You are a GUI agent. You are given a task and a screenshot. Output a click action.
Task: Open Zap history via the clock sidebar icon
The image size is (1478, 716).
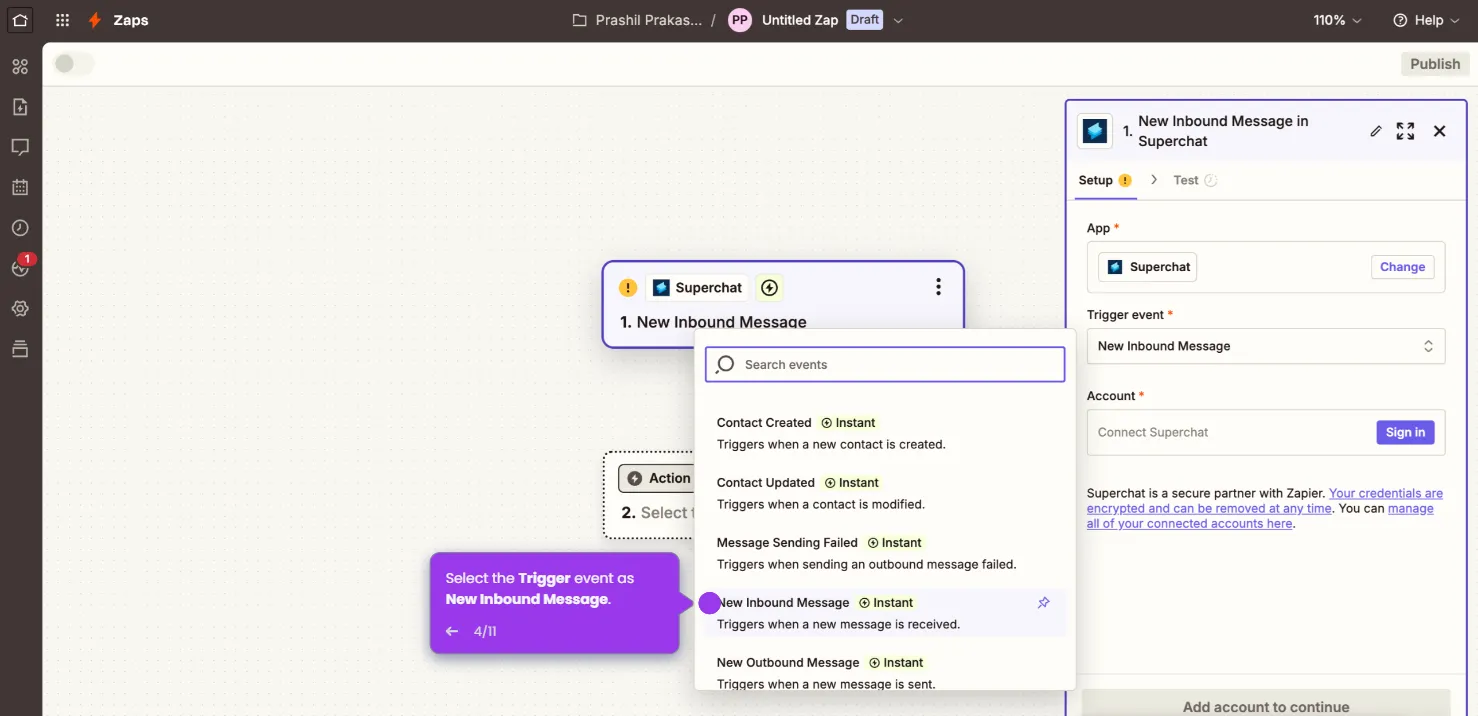tap(20, 227)
